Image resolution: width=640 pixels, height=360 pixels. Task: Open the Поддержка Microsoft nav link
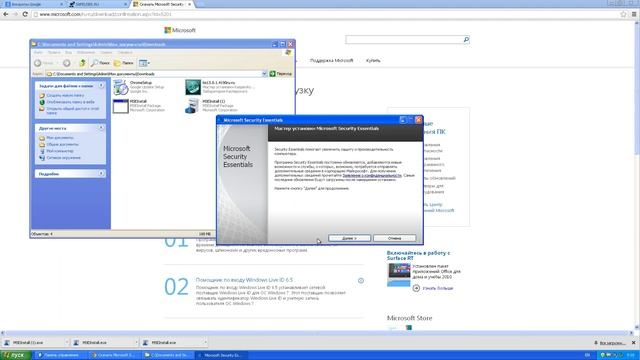click(331, 60)
